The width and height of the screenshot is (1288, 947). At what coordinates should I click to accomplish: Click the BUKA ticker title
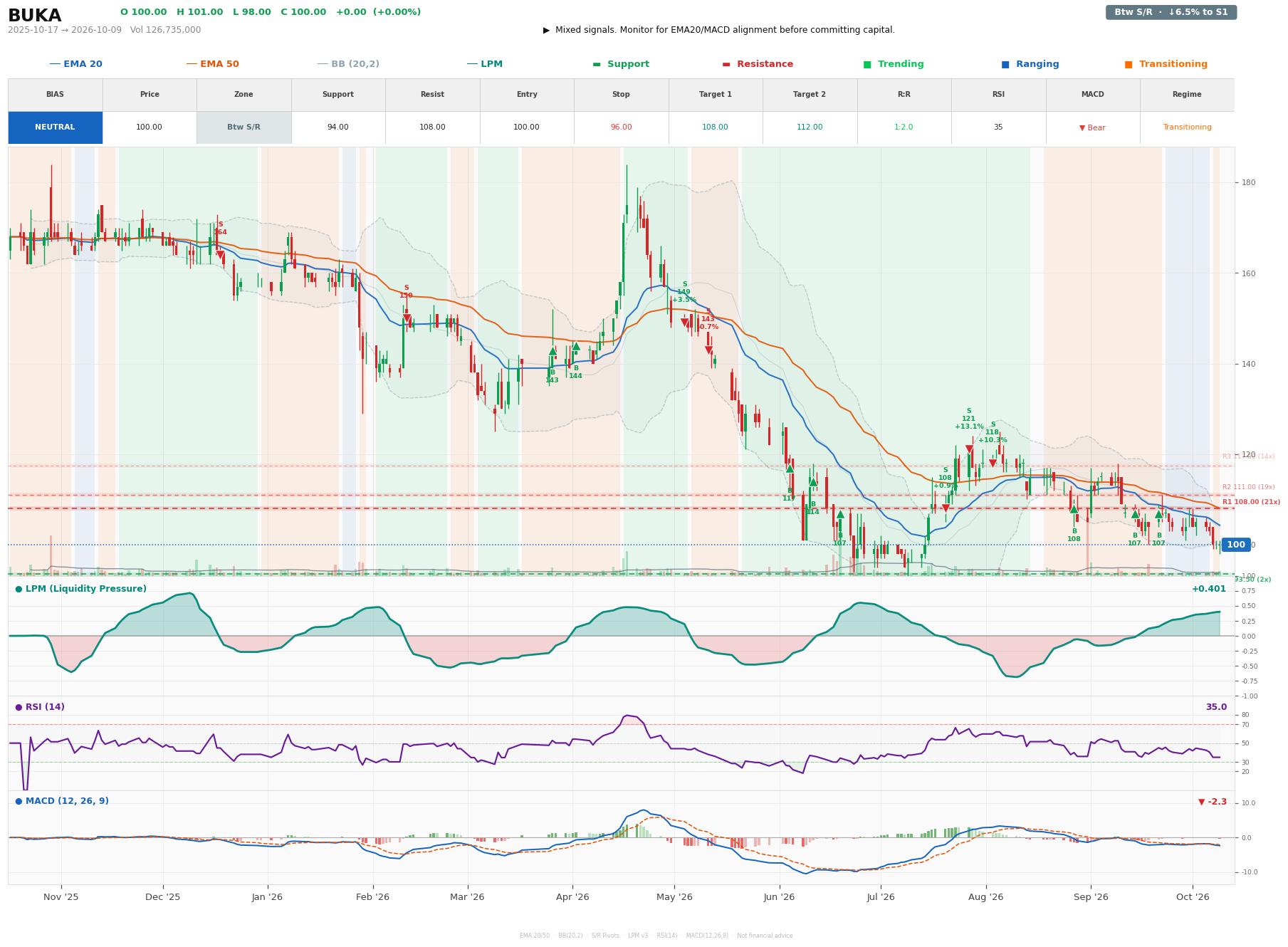coord(35,16)
